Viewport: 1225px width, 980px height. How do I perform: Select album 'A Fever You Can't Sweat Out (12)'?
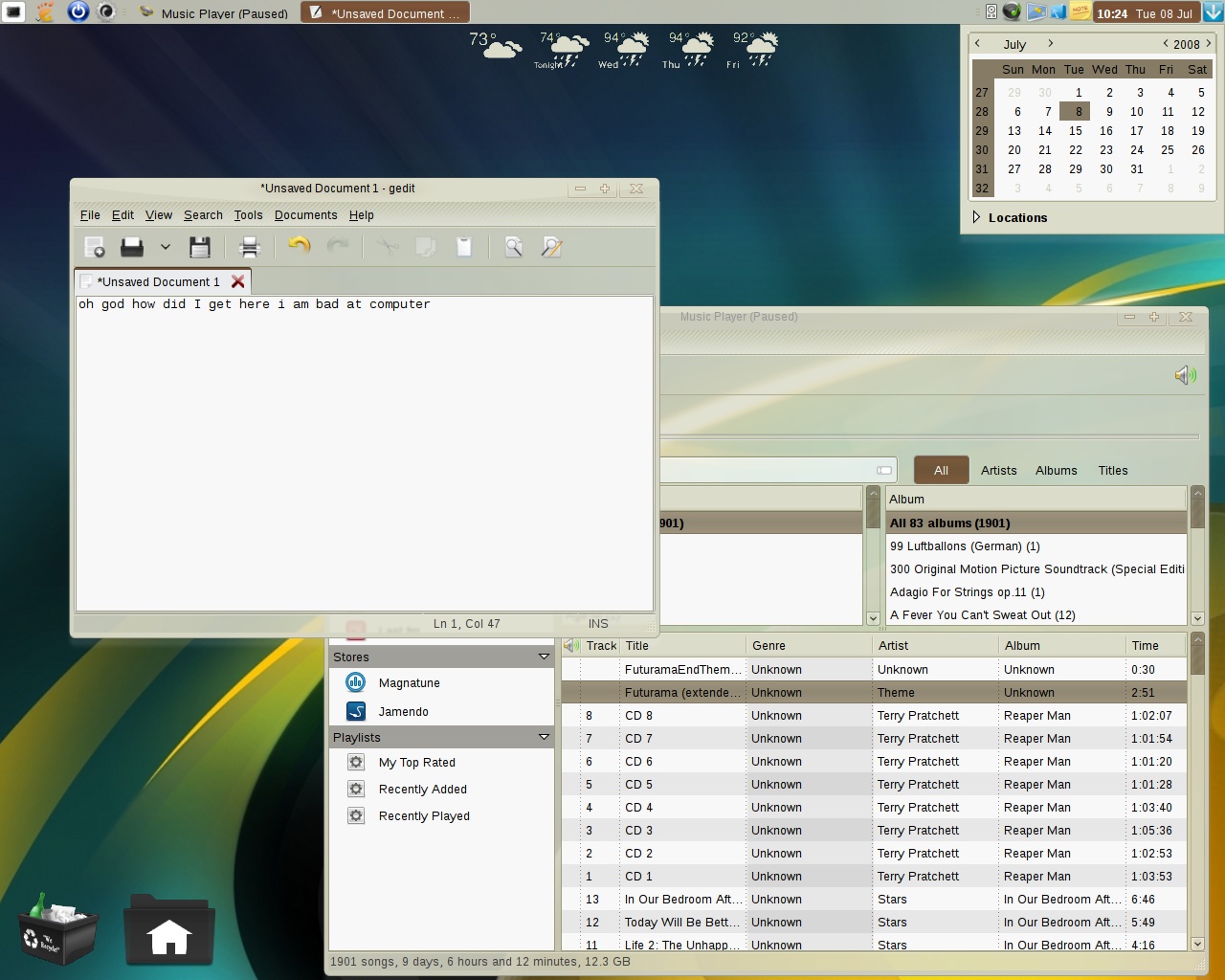pos(1036,614)
